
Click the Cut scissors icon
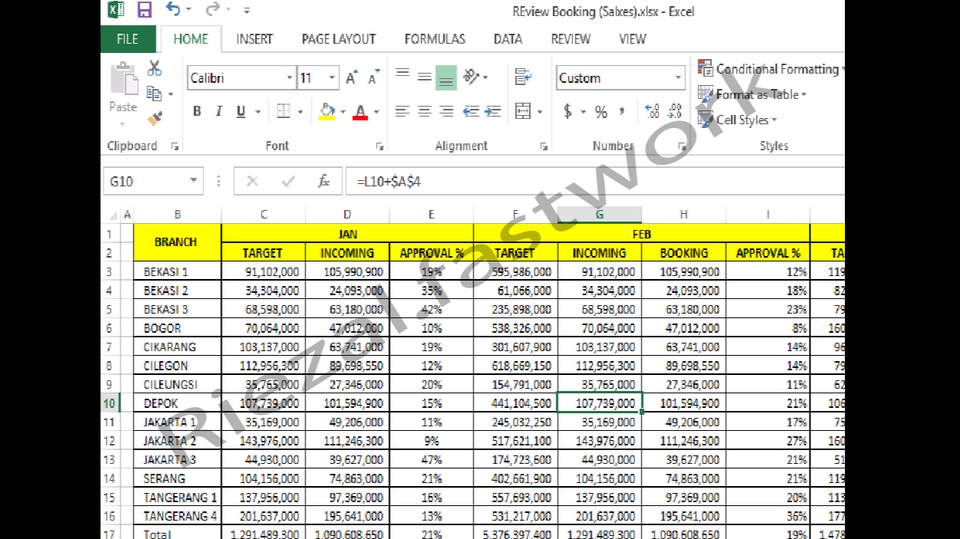tap(154, 68)
